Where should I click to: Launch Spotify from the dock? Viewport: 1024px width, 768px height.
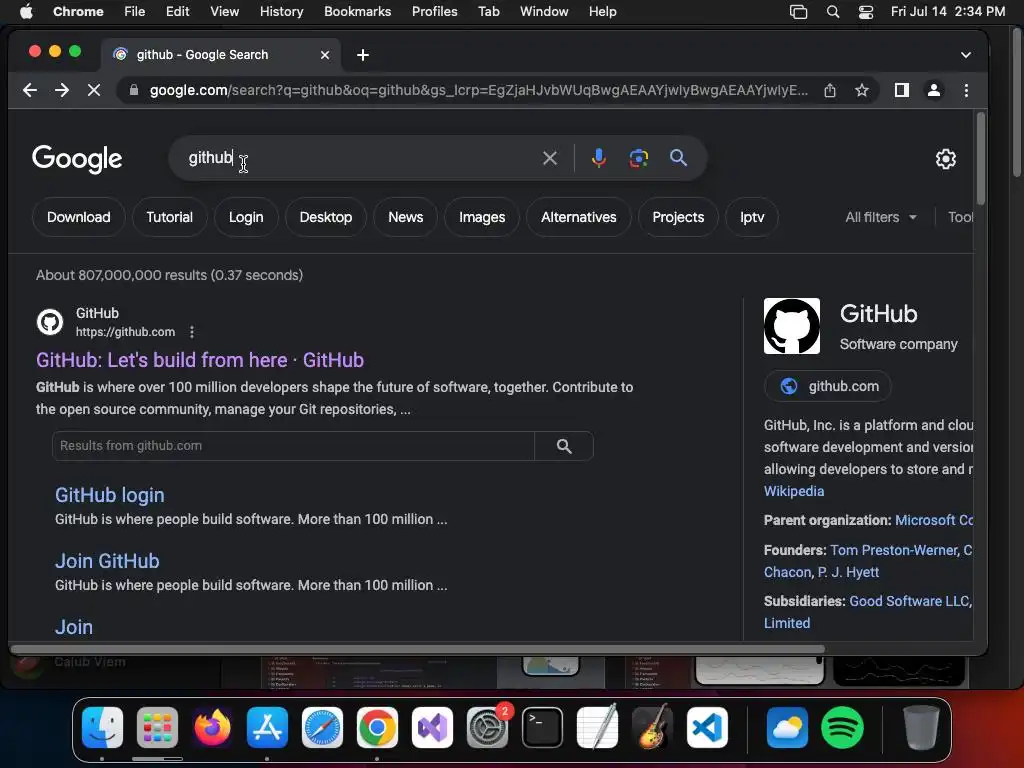842,728
